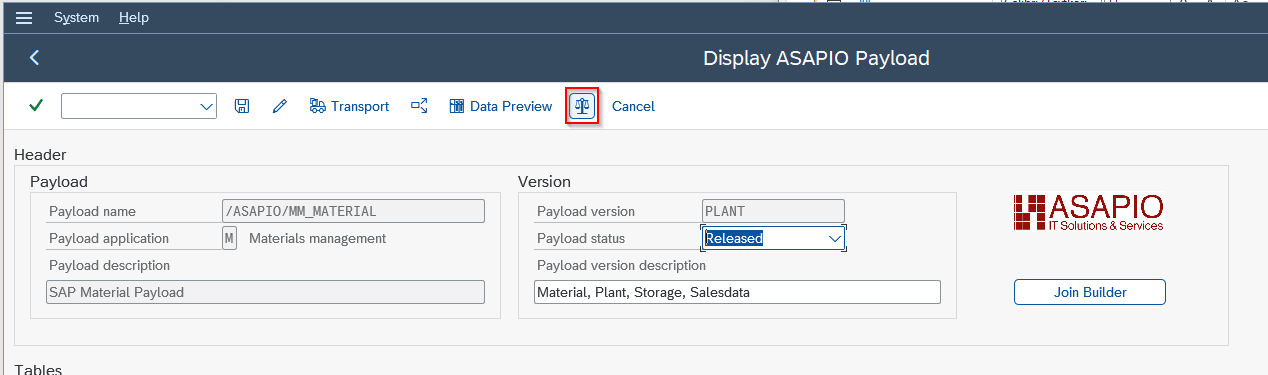Open the Join Builder
This screenshot has width=1268, height=375.
click(1090, 292)
